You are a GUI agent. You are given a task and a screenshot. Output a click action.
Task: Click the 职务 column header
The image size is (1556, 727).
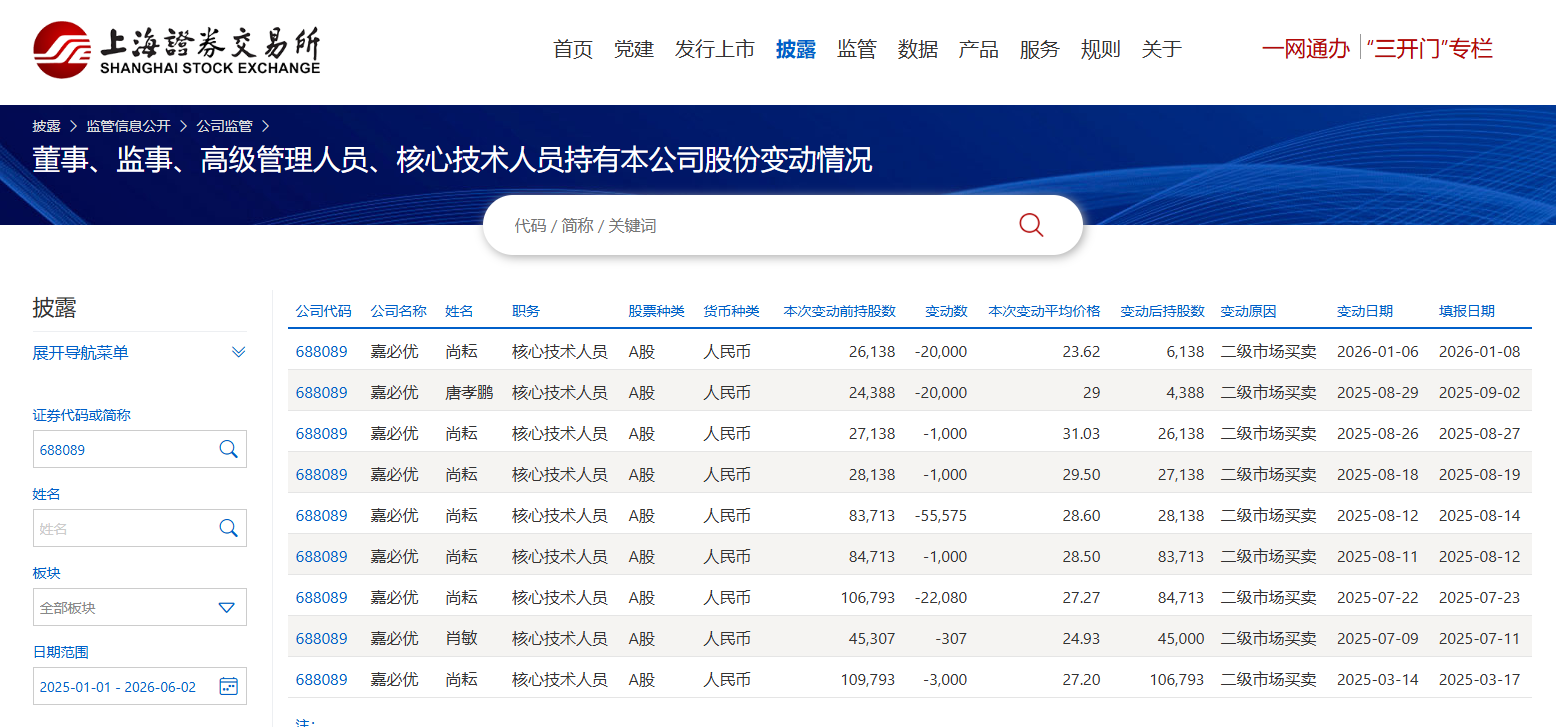pos(526,311)
